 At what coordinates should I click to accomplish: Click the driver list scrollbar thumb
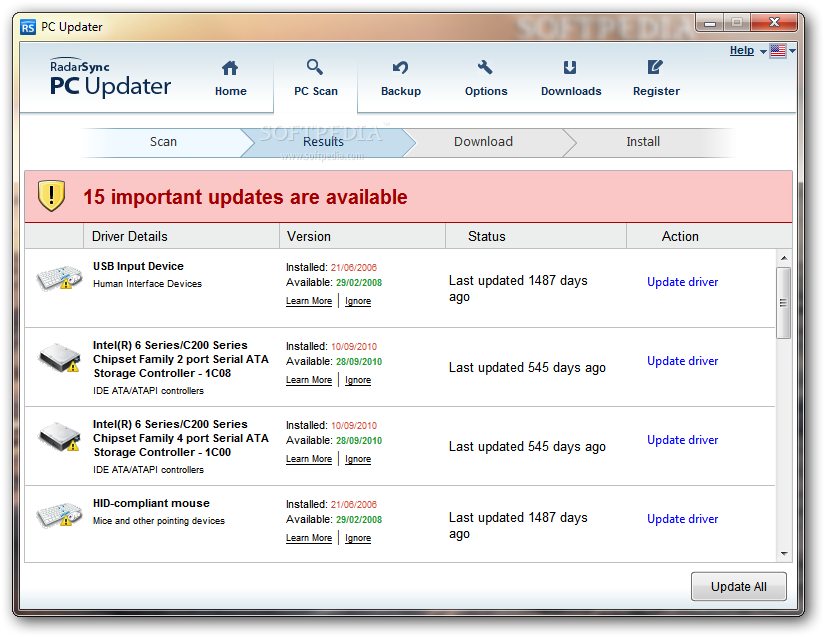(x=784, y=303)
